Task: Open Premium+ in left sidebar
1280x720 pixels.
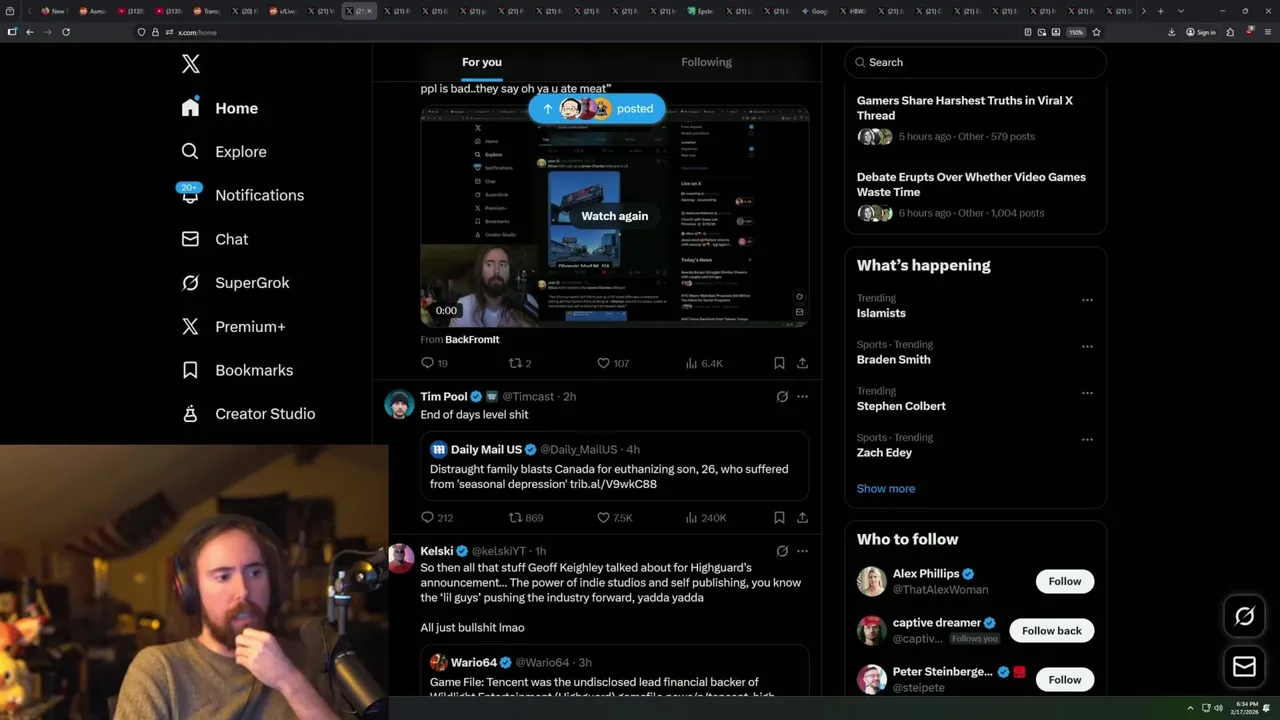Action: (233, 327)
